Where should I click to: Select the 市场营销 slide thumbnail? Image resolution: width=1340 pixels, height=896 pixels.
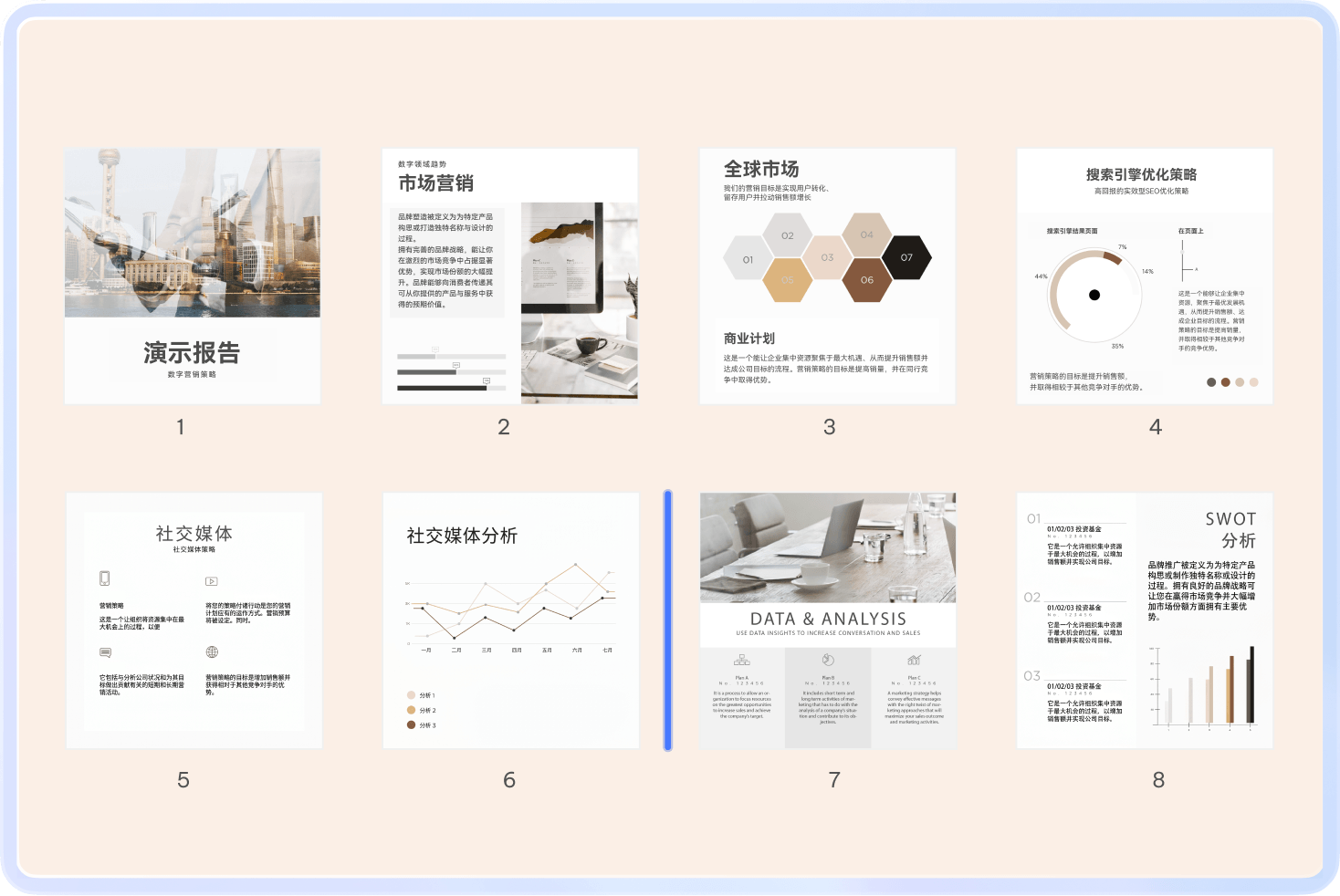(x=510, y=276)
